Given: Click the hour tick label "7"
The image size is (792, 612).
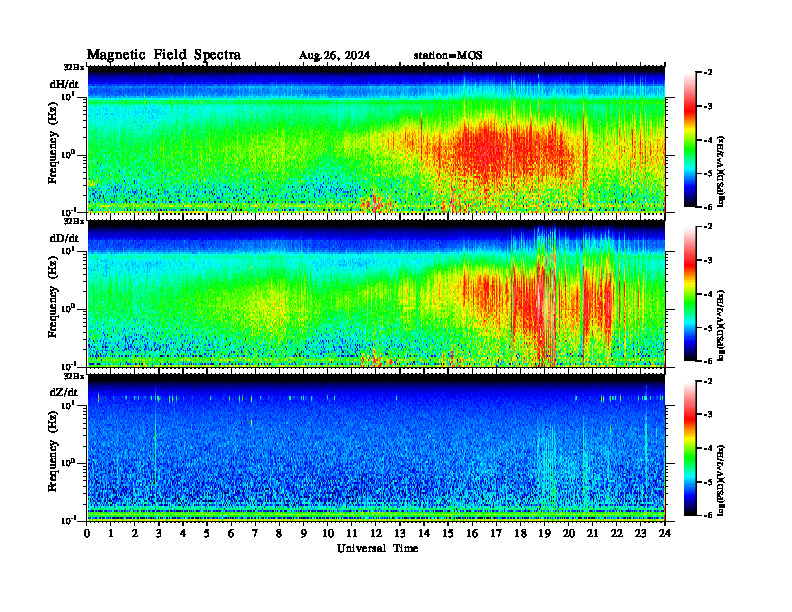Looking at the screenshot, I should pyautogui.click(x=255, y=533).
